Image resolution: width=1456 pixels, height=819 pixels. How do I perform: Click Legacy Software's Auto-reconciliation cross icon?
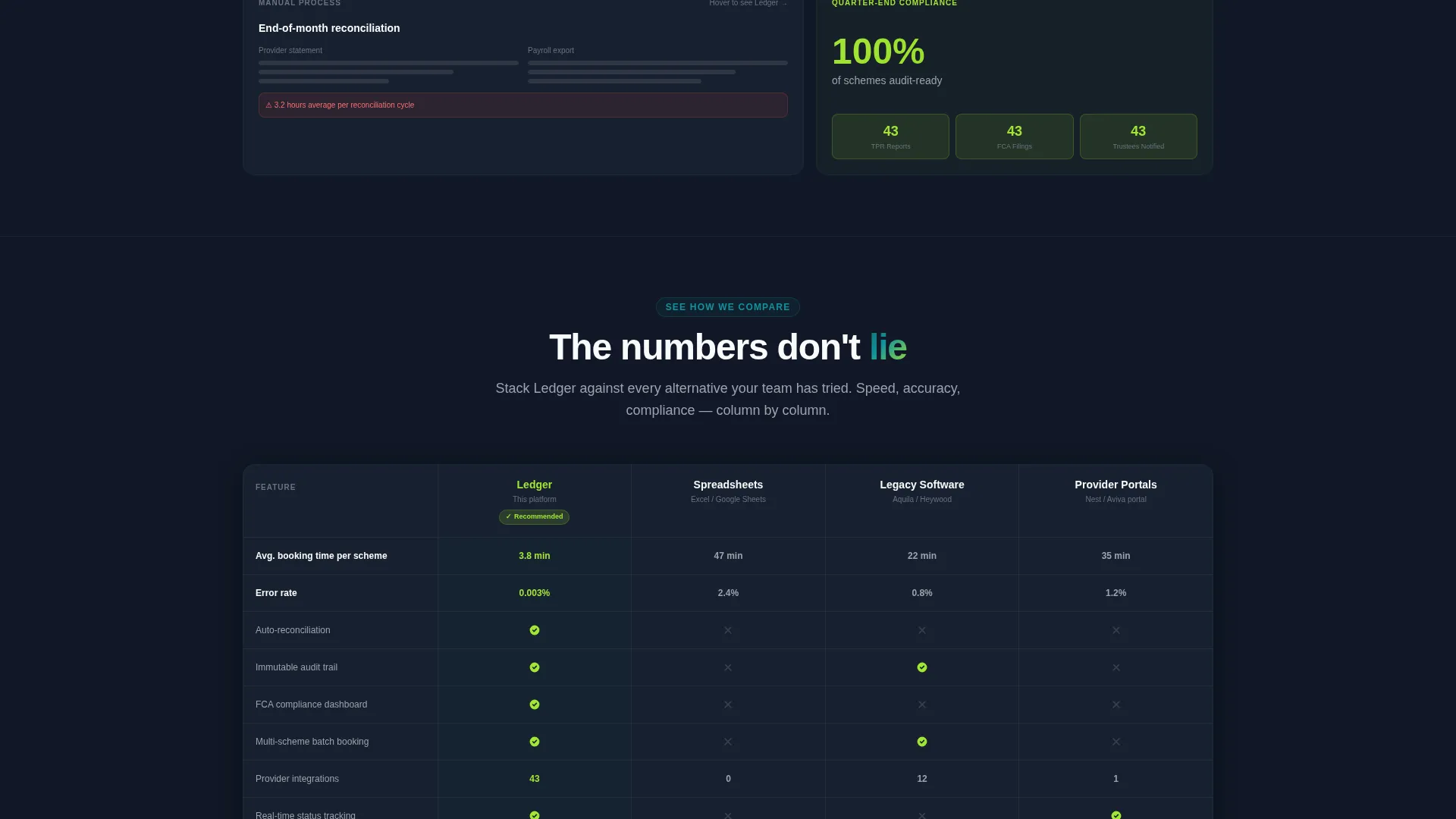click(x=922, y=630)
